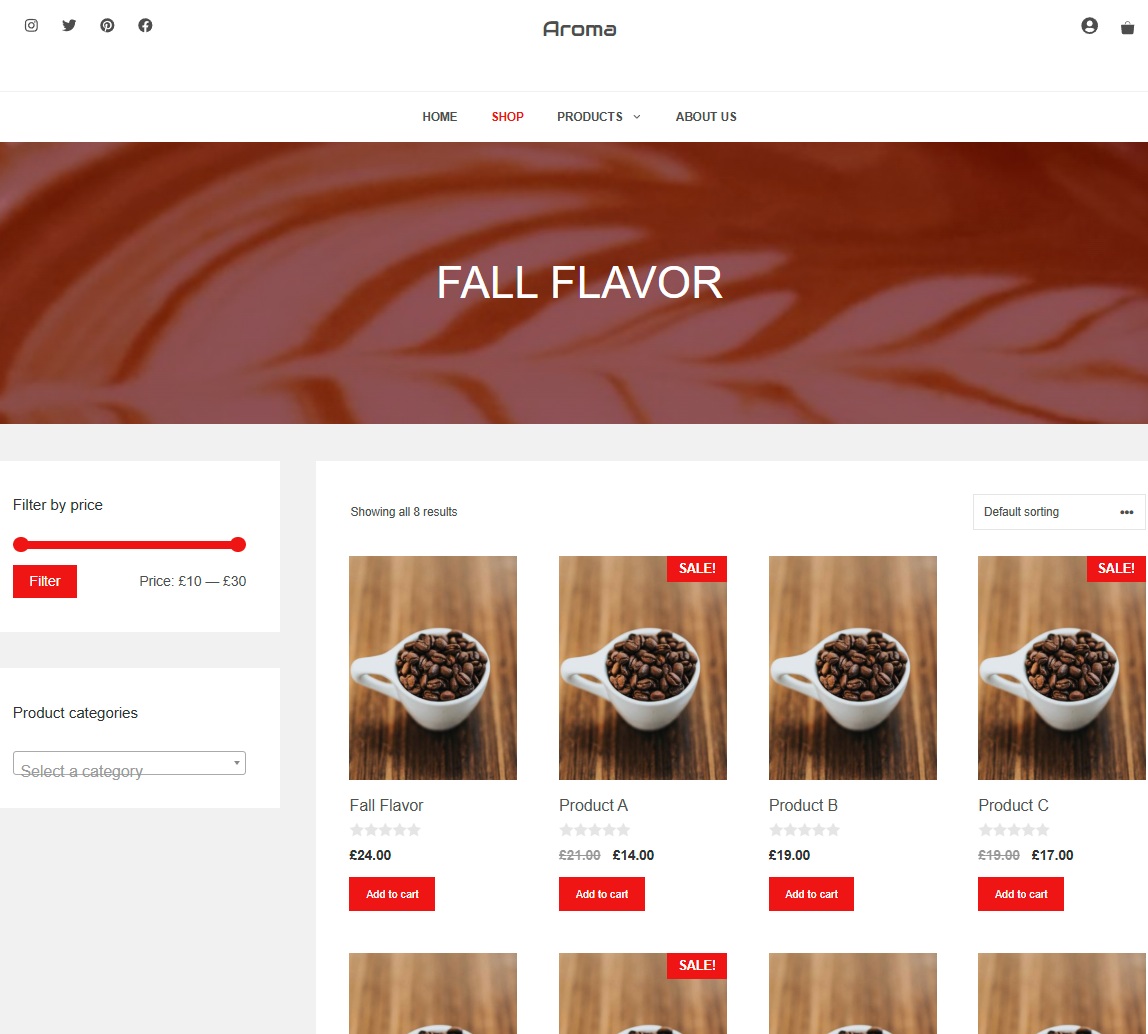
Task: Open the Facebook social link
Action: pyautogui.click(x=146, y=26)
